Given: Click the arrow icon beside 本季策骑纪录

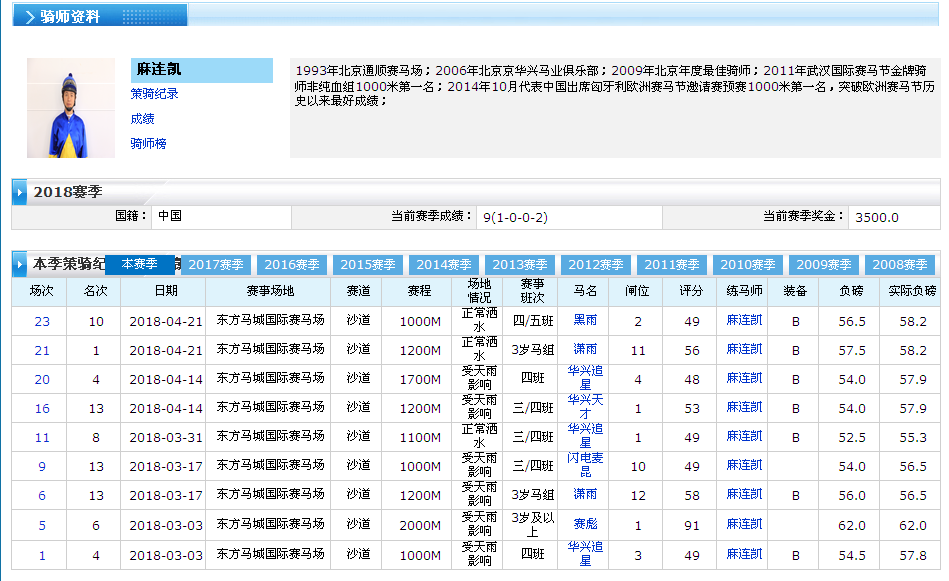Looking at the screenshot, I should [20, 265].
